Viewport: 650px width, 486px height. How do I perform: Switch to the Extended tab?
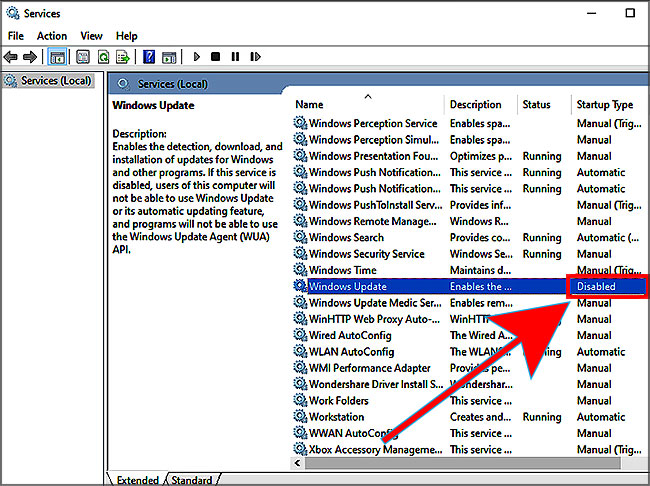click(x=137, y=480)
